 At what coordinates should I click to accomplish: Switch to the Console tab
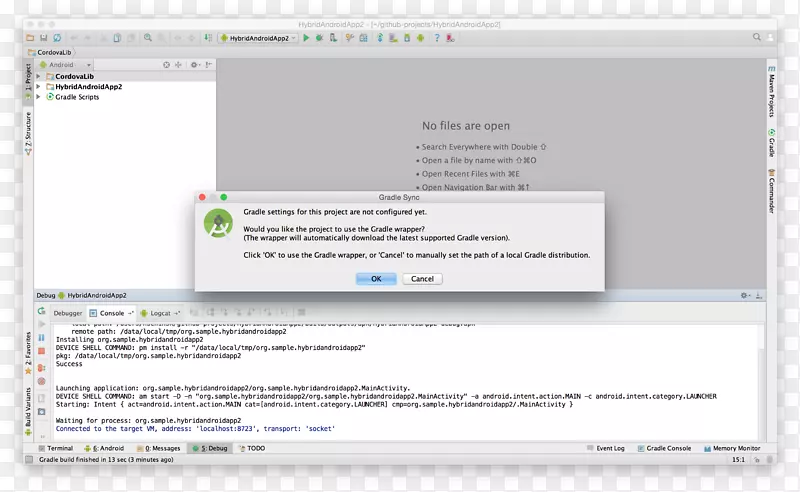pos(111,313)
